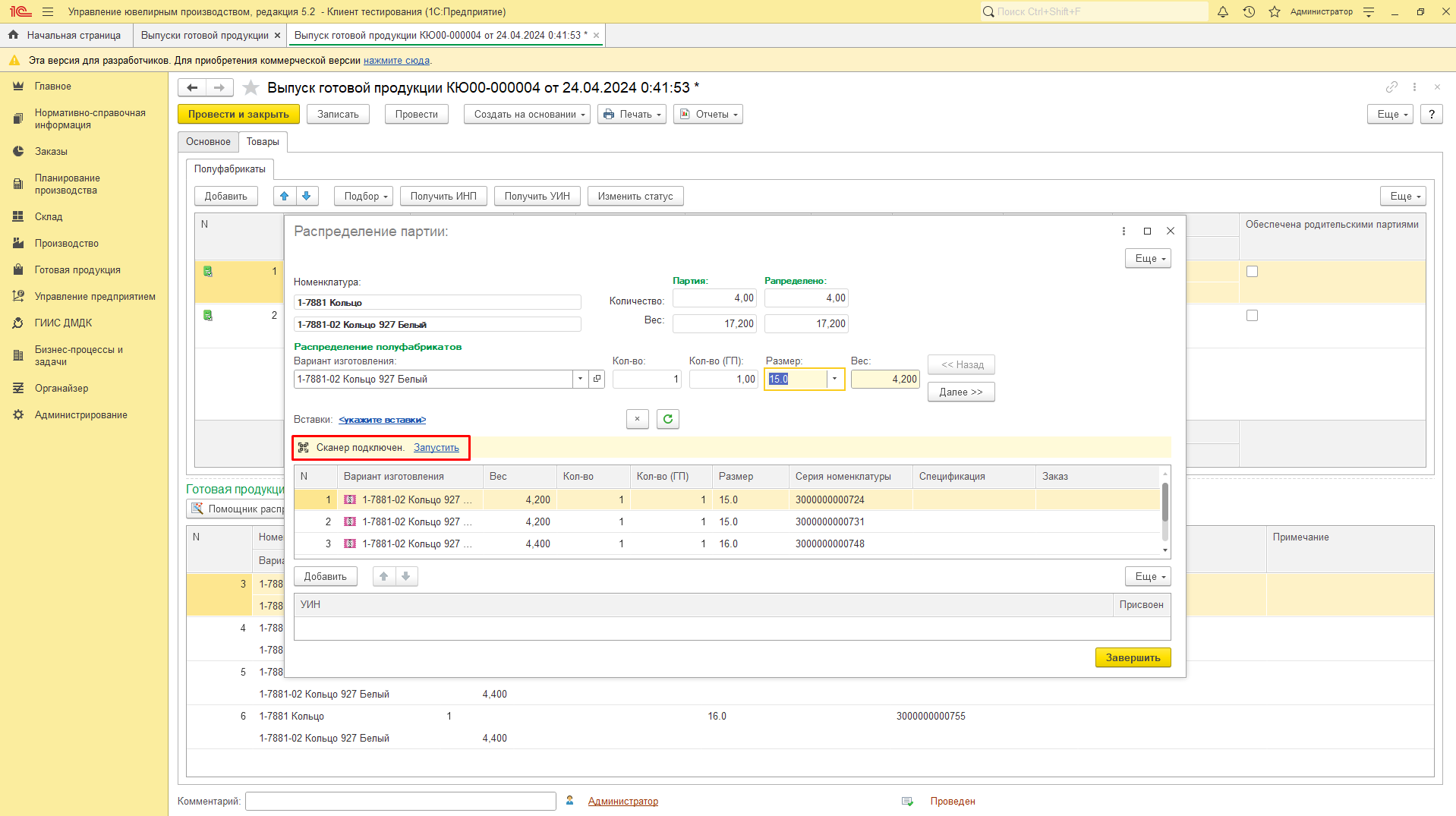Select the Полуфабрикаты sub-tab
This screenshot has height=816, width=1456.
point(230,169)
